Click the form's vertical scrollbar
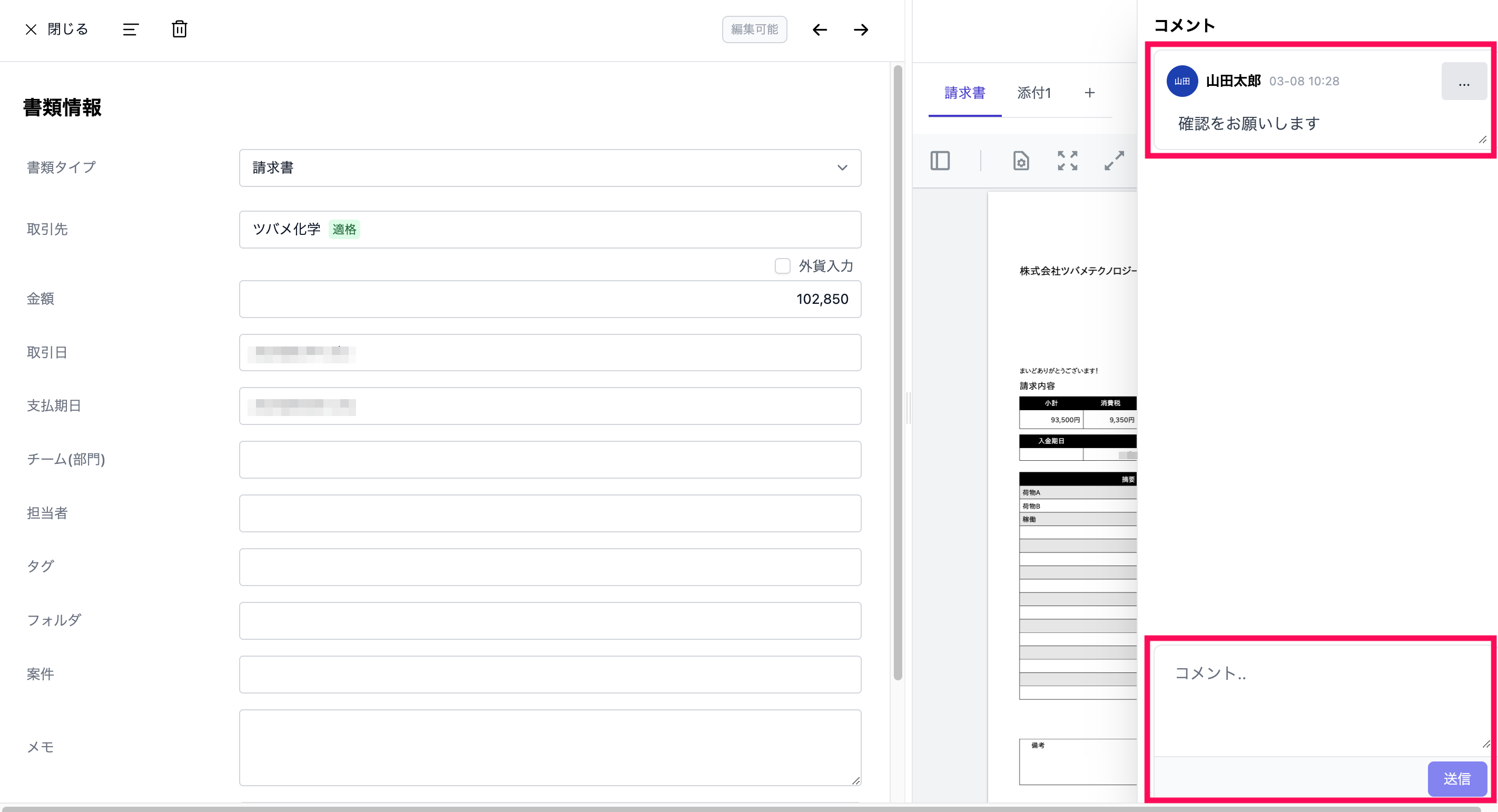Viewport: 1498px width, 812px height. point(898,372)
